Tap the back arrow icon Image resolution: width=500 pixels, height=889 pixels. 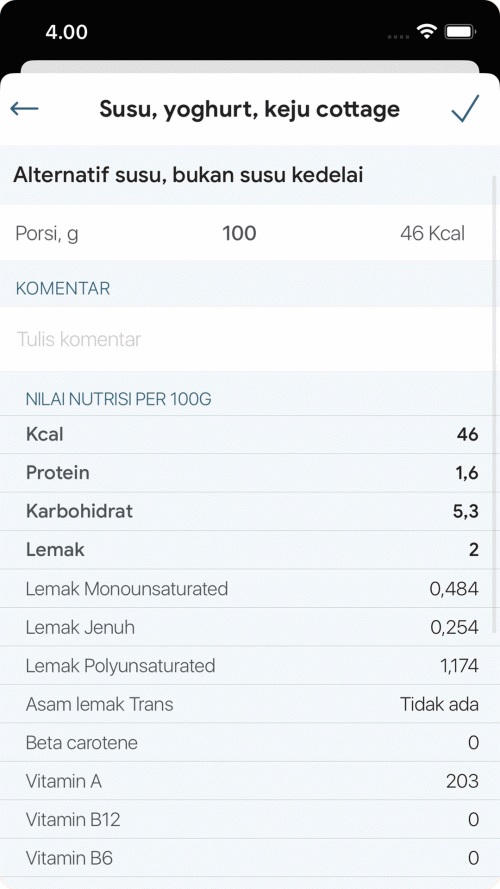(x=24, y=108)
